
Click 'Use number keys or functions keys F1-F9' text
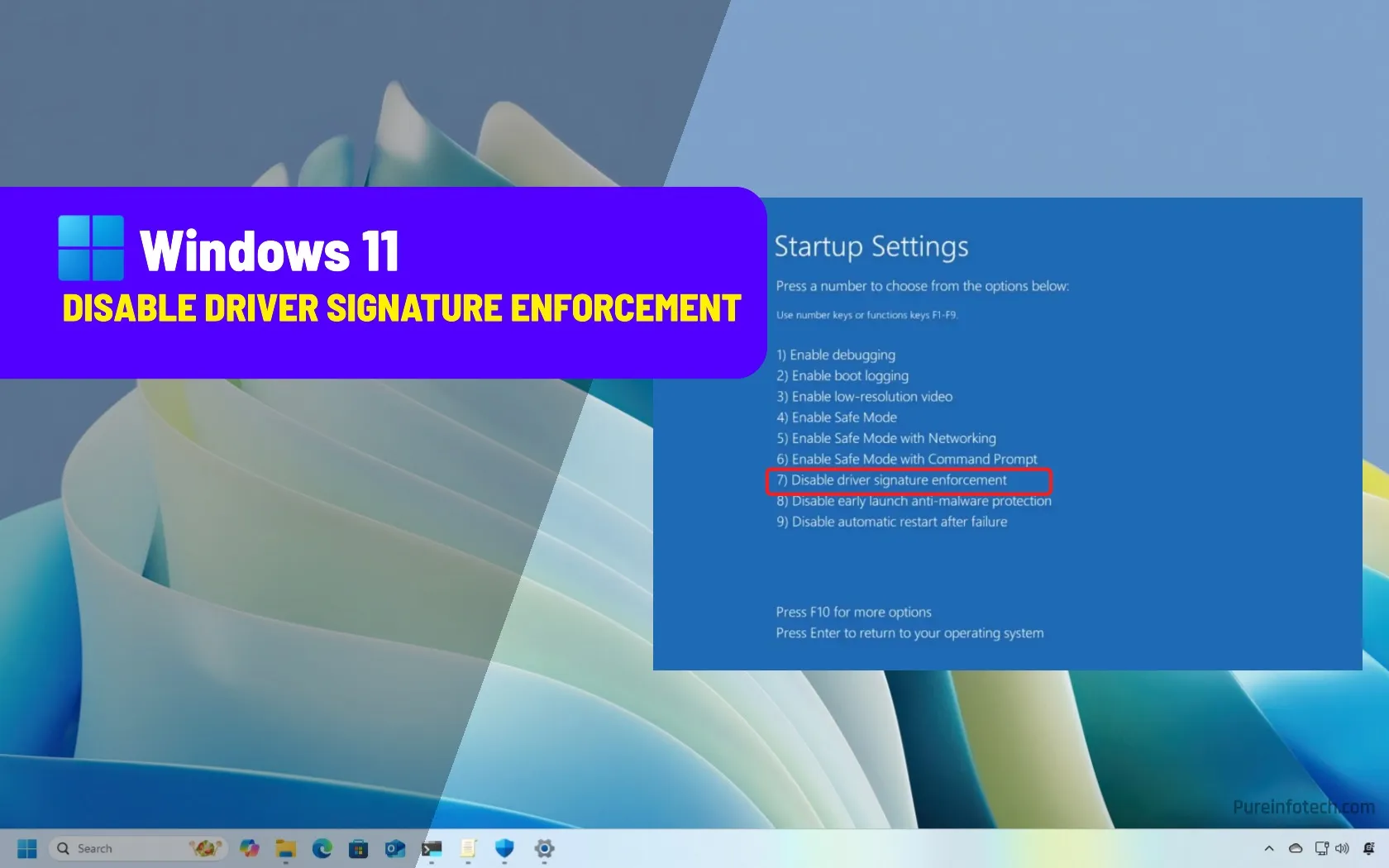pyautogui.click(x=866, y=315)
